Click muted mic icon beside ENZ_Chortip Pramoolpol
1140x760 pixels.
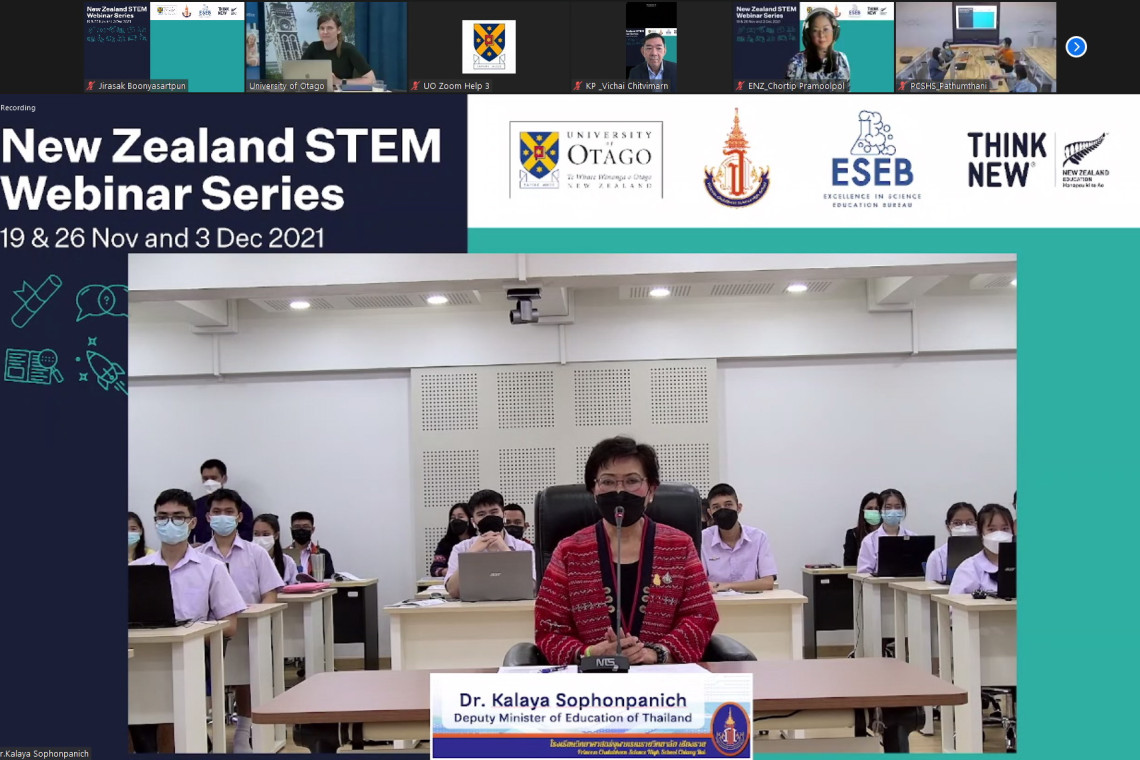pyautogui.click(x=740, y=86)
